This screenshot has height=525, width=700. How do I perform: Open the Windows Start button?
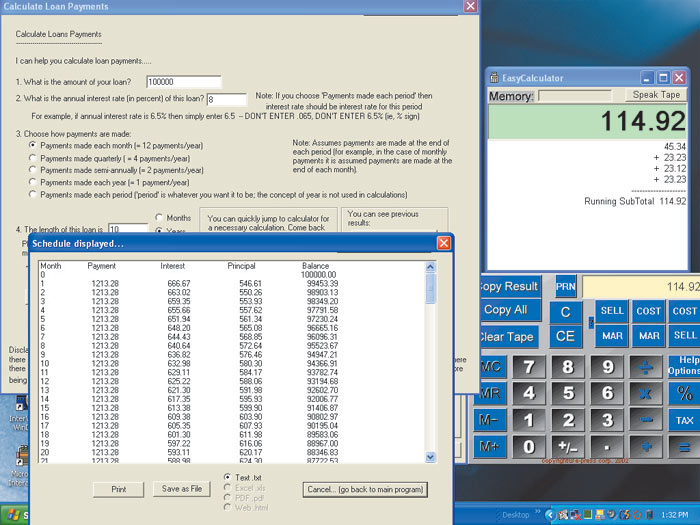(12, 517)
